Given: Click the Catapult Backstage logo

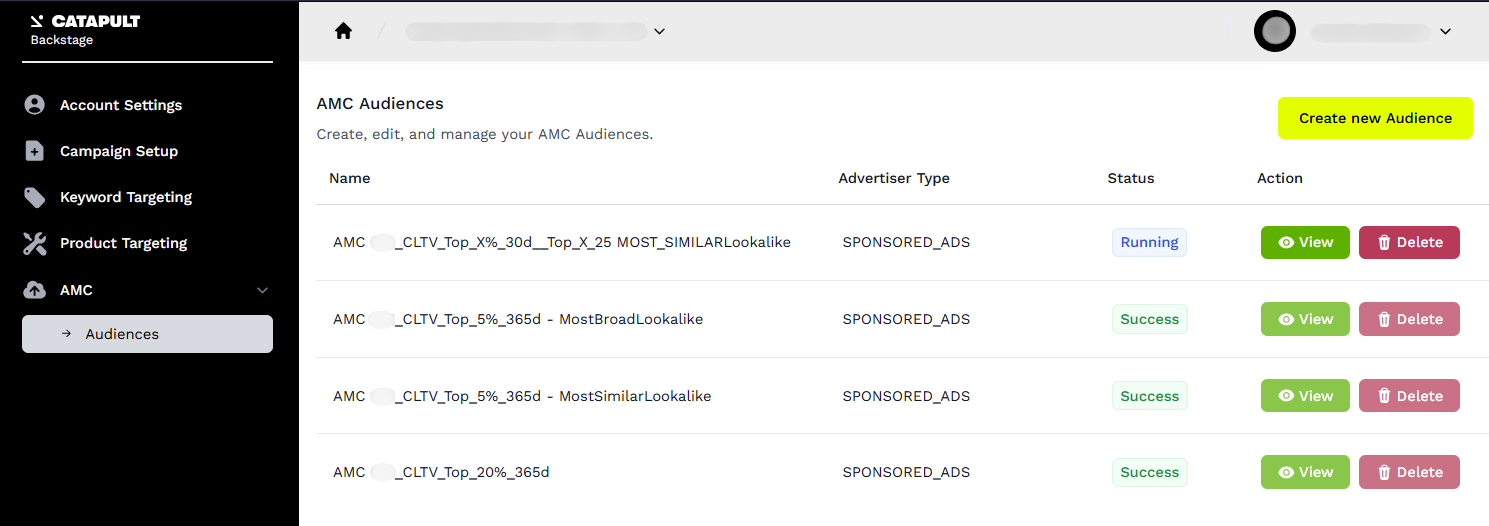Looking at the screenshot, I should (85, 30).
